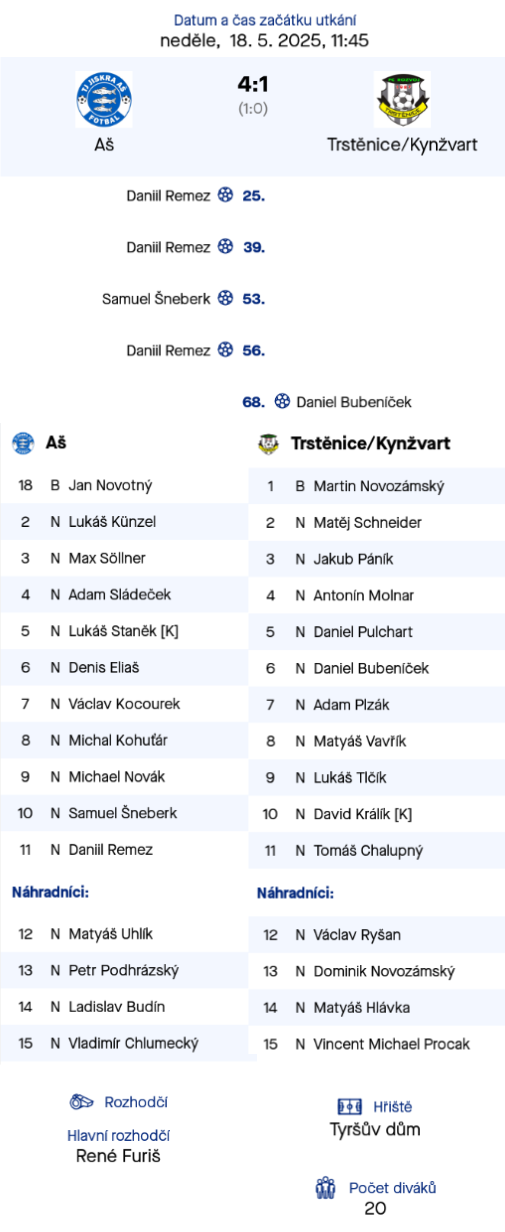
Task: Select goalkeeper Jan Novotný in Aš lineup
Action: 124,485
